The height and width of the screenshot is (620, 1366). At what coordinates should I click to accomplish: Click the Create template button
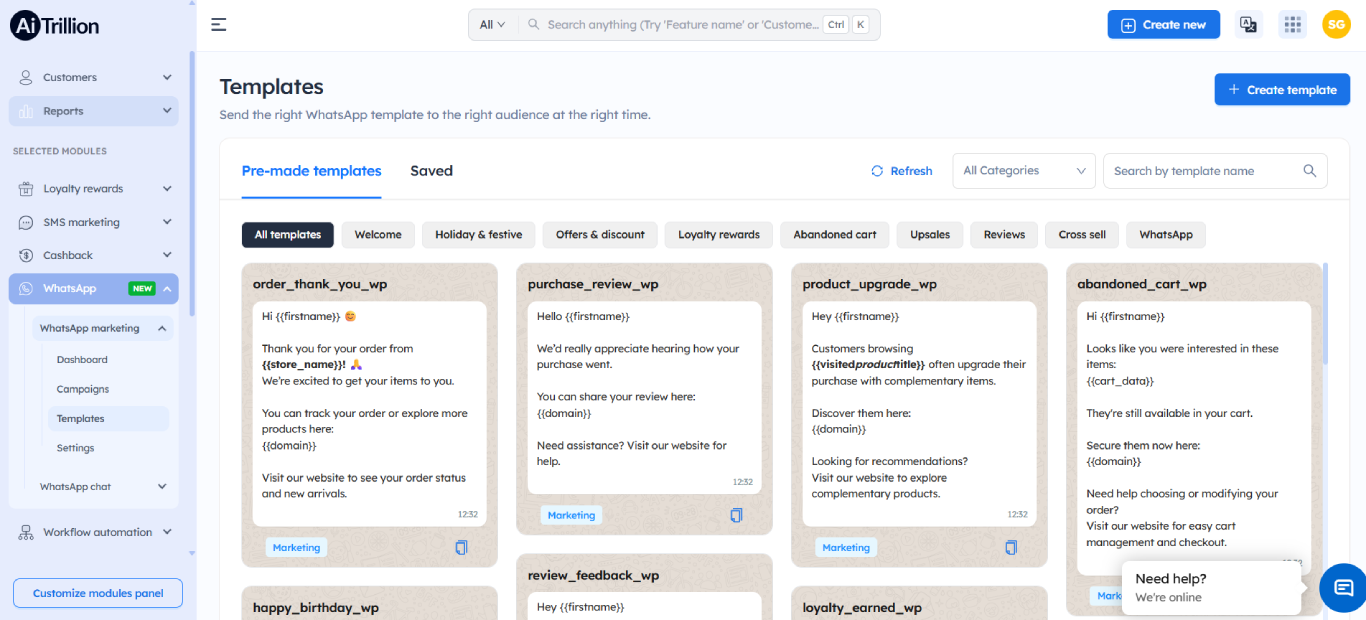pyautogui.click(x=1282, y=89)
